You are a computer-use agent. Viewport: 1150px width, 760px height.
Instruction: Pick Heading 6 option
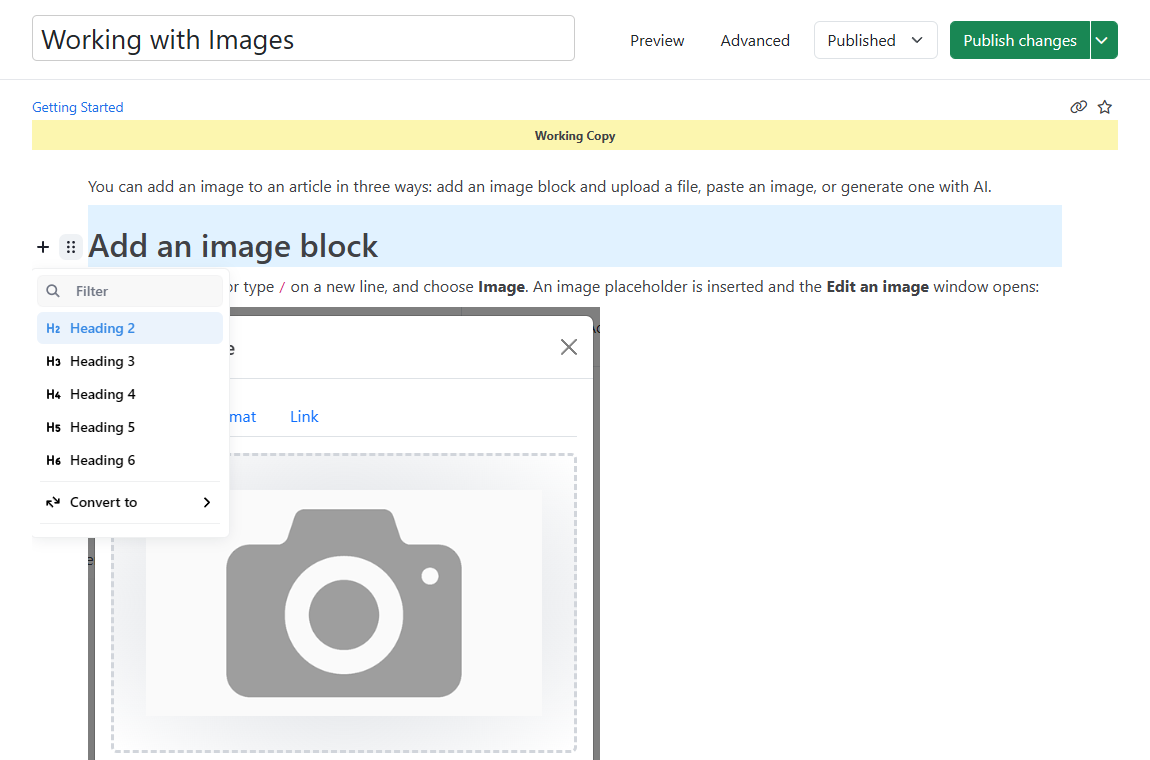coord(130,460)
